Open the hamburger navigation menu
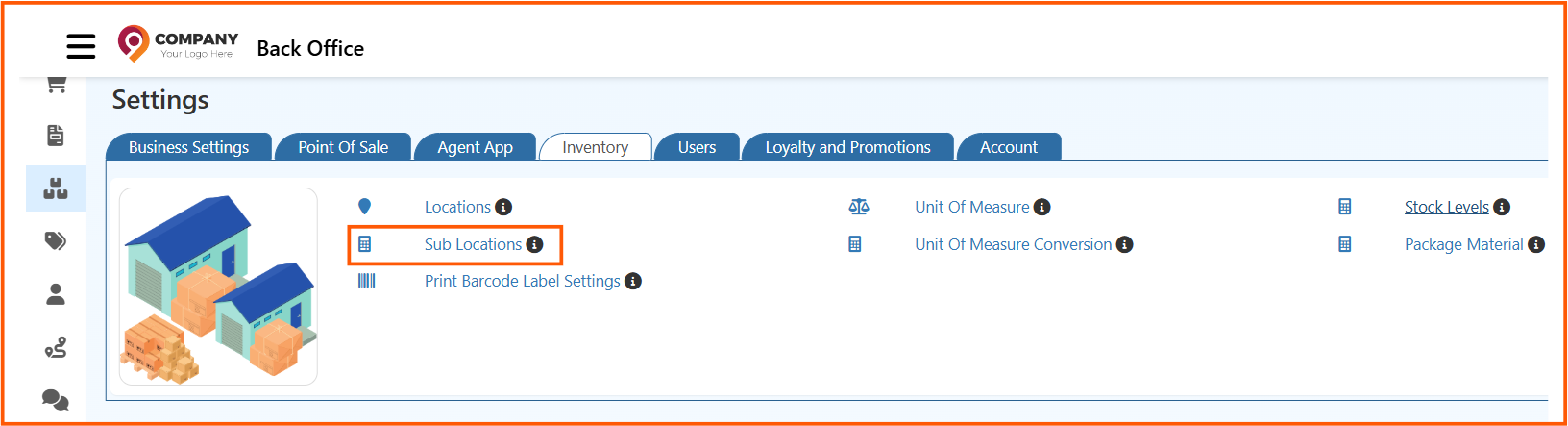This screenshot has width=1568, height=426. click(x=81, y=46)
